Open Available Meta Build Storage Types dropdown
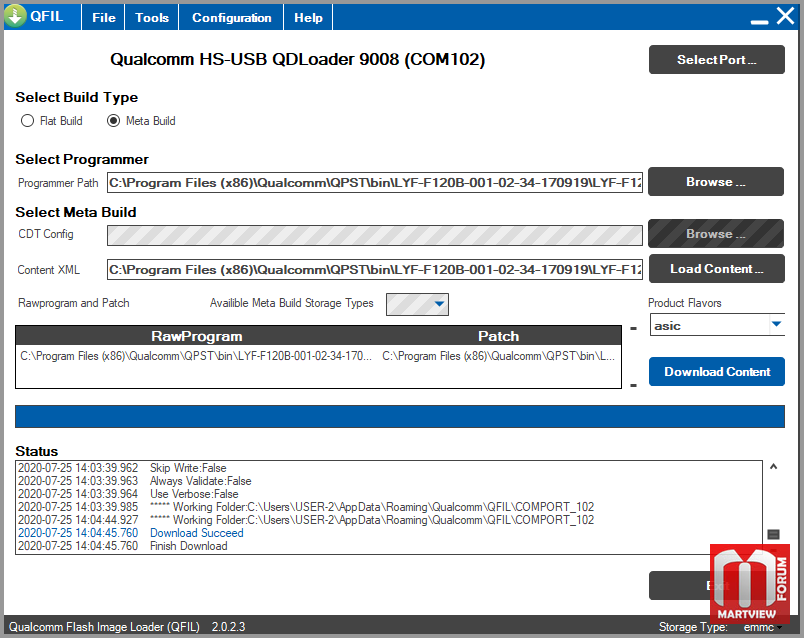Viewport: 804px width, 638px height. point(417,304)
